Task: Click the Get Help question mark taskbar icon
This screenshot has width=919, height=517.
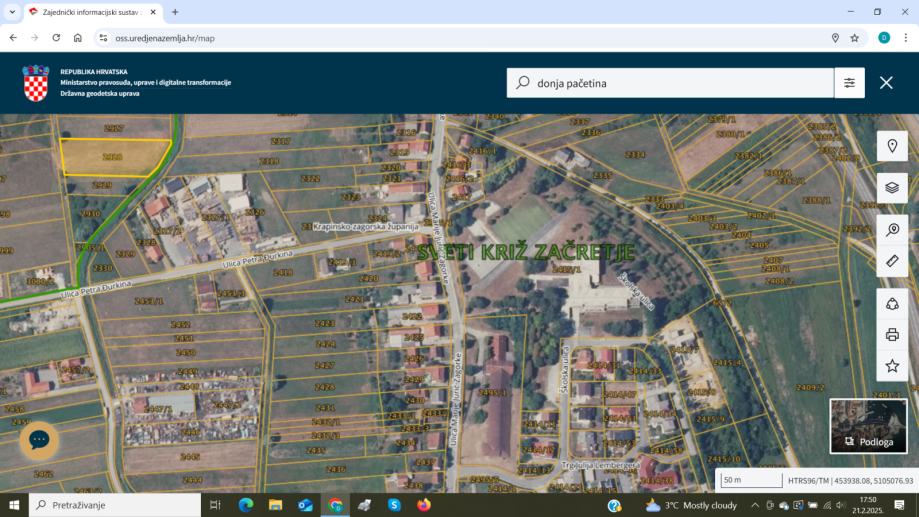Action: (x=614, y=505)
